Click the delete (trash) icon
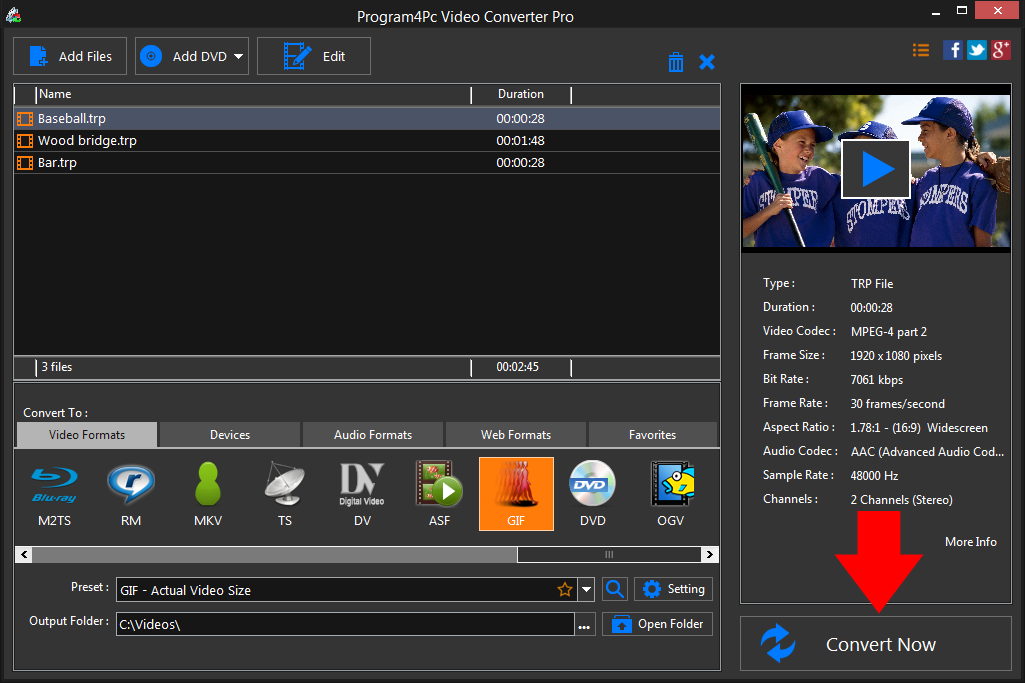 coord(676,61)
